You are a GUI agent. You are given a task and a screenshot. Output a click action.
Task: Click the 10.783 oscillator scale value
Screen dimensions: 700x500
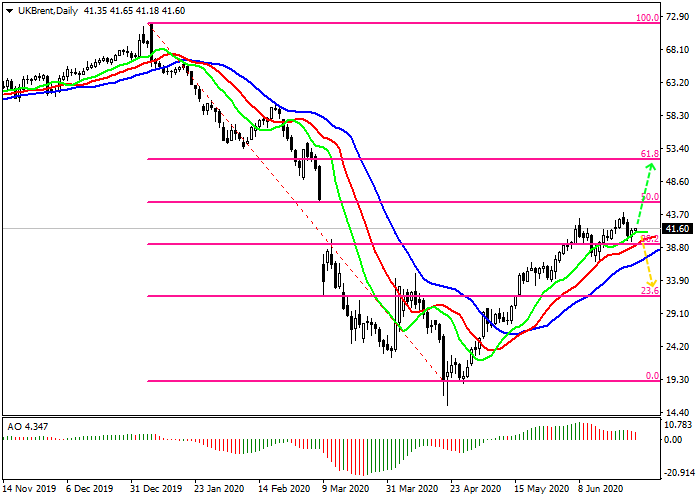click(x=679, y=425)
